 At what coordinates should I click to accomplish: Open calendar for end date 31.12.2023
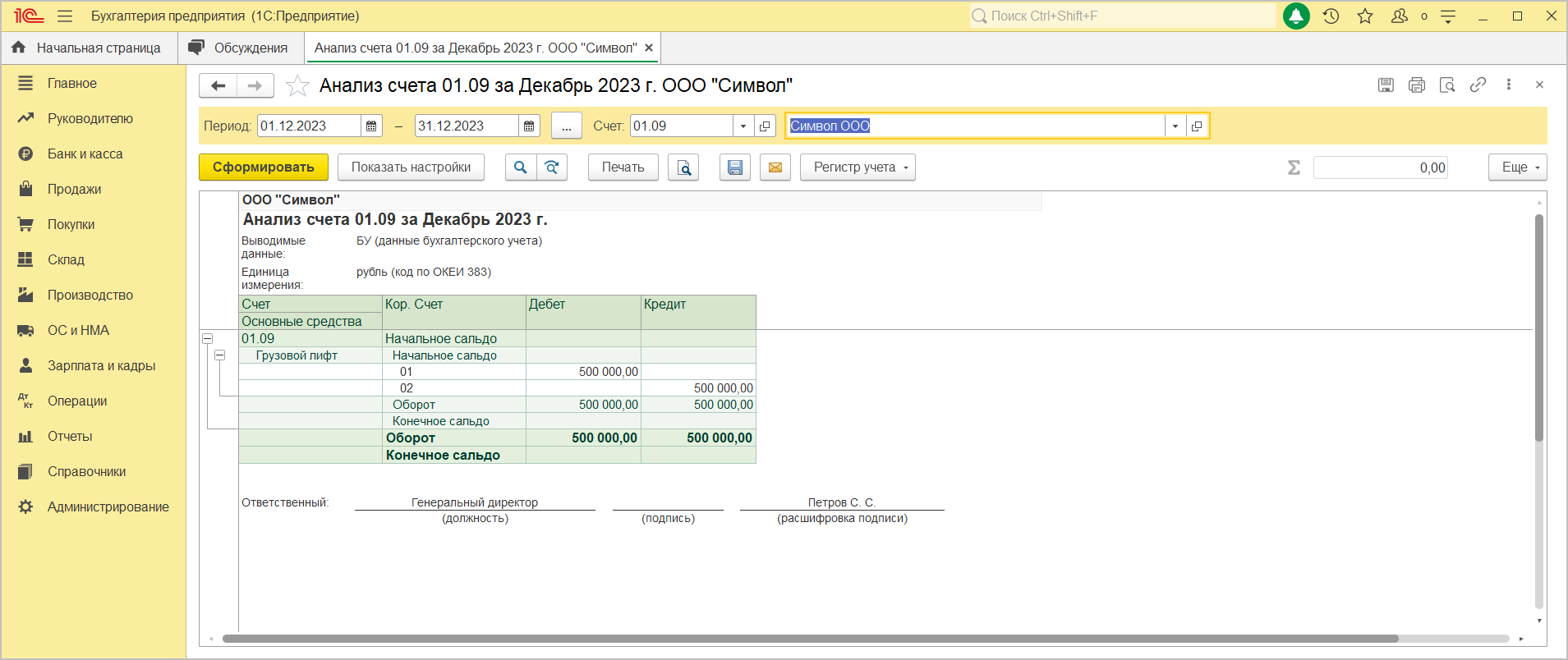(x=529, y=126)
